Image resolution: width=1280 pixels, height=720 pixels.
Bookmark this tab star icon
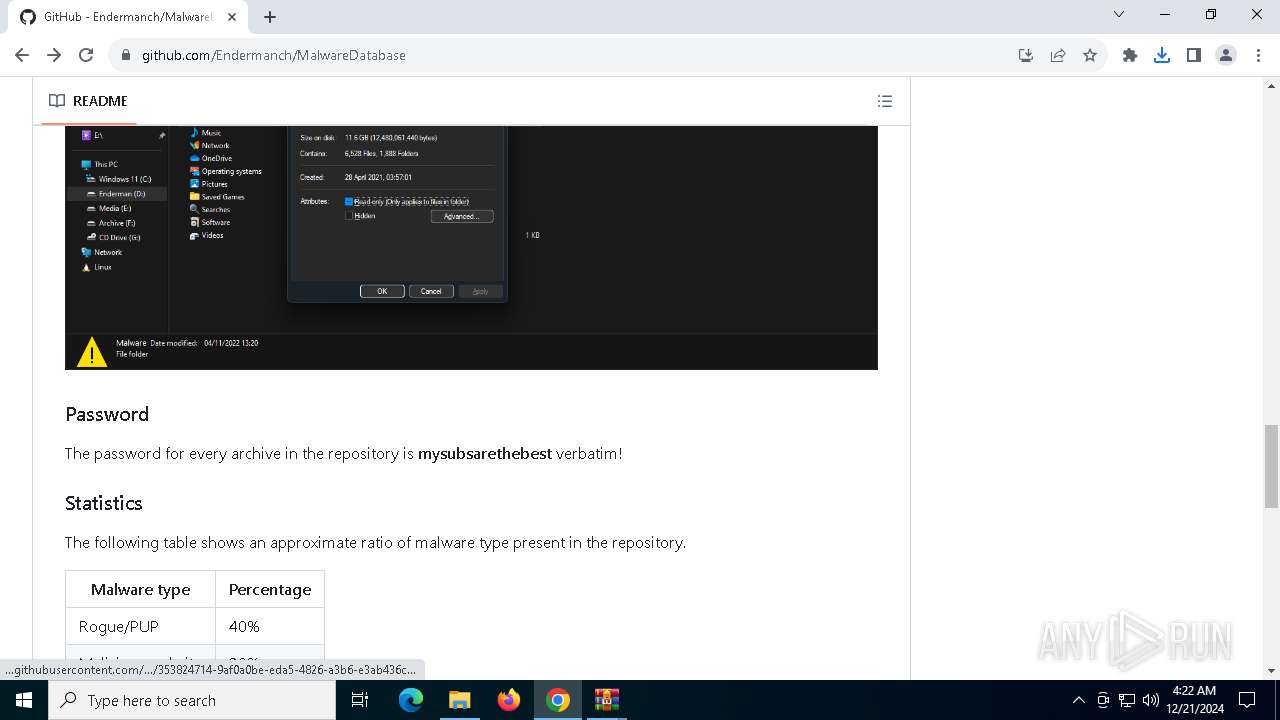[x=1090, y=55]
